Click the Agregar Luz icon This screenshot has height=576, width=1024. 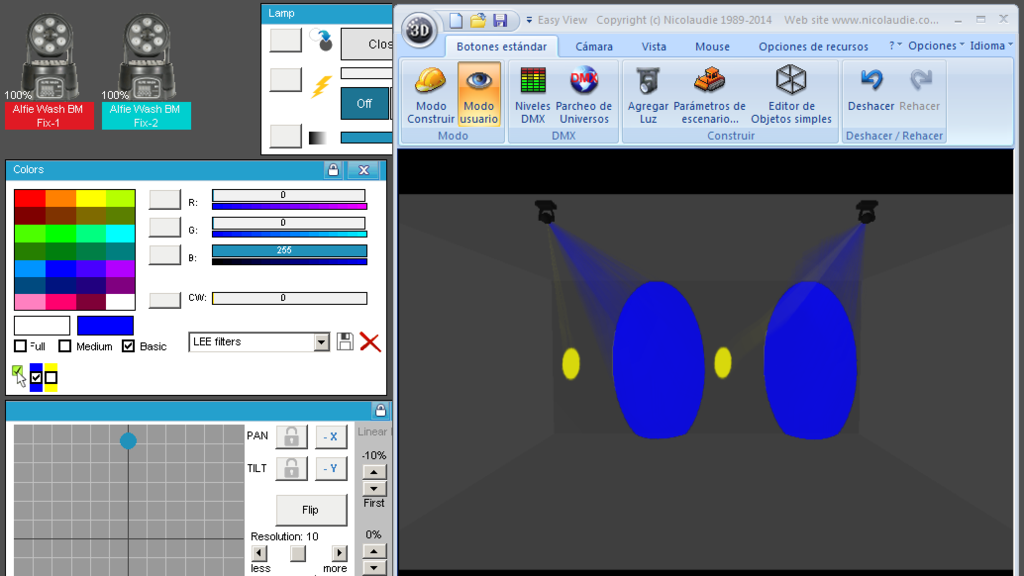click(648, 81)
